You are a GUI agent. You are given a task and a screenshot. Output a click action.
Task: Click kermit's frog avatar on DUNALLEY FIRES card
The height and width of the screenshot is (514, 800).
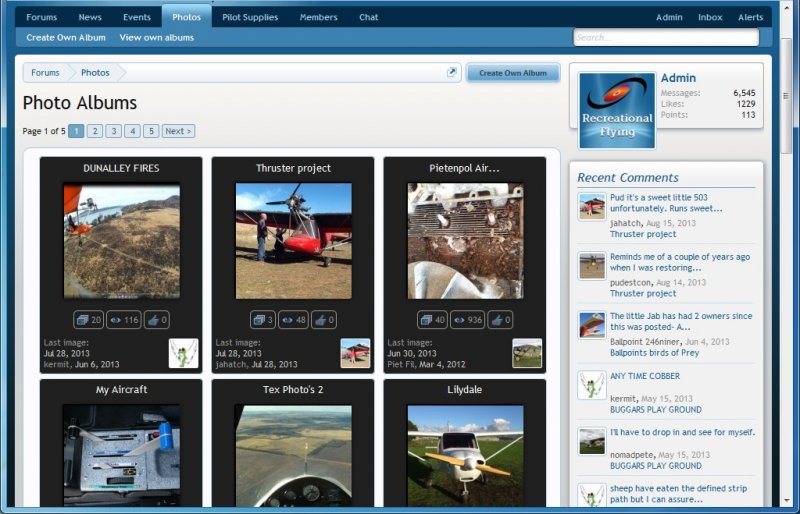[x=184, y=353]
